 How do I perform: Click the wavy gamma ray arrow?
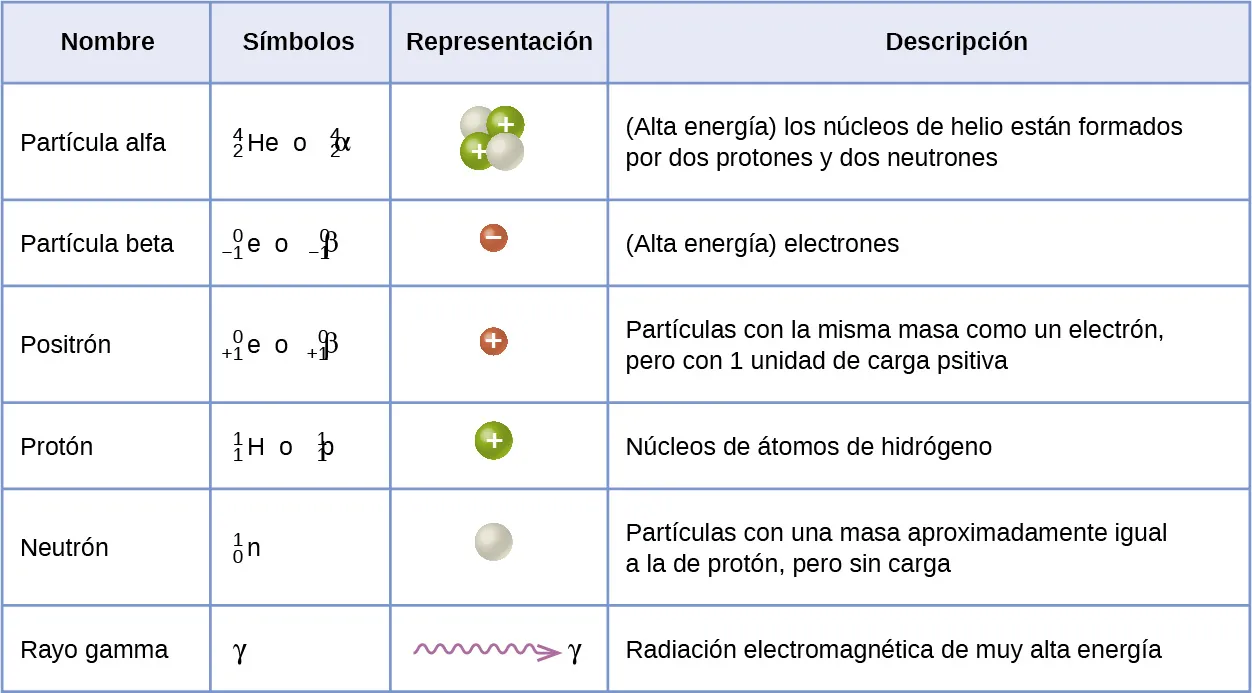[487, 651]
